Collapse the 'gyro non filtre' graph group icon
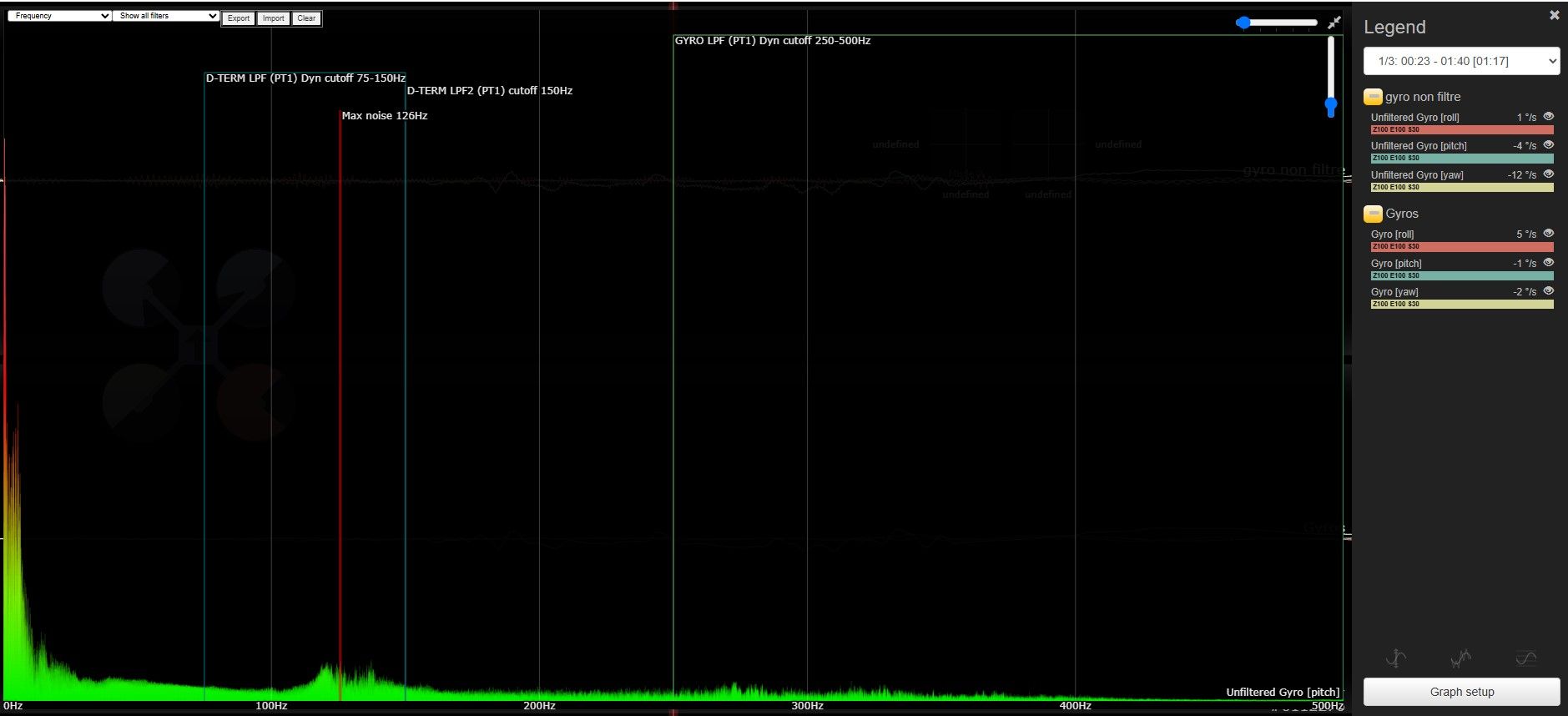 [x=1373, y=97]
